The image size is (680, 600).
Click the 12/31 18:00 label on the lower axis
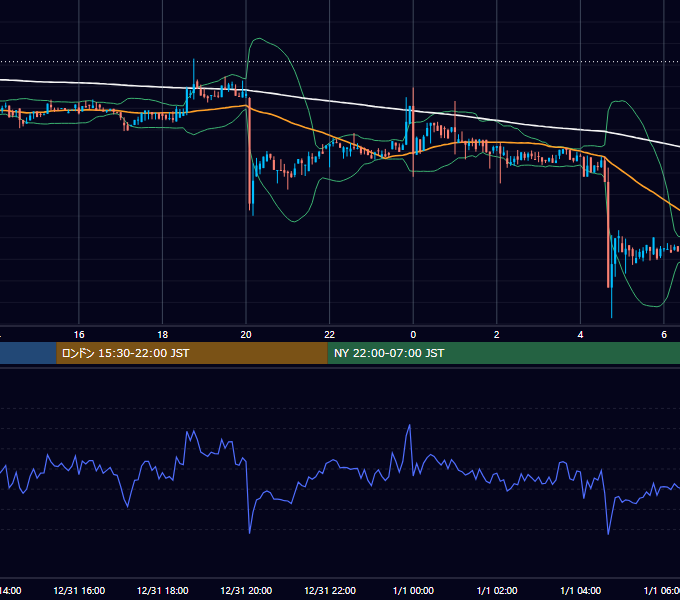163,590
